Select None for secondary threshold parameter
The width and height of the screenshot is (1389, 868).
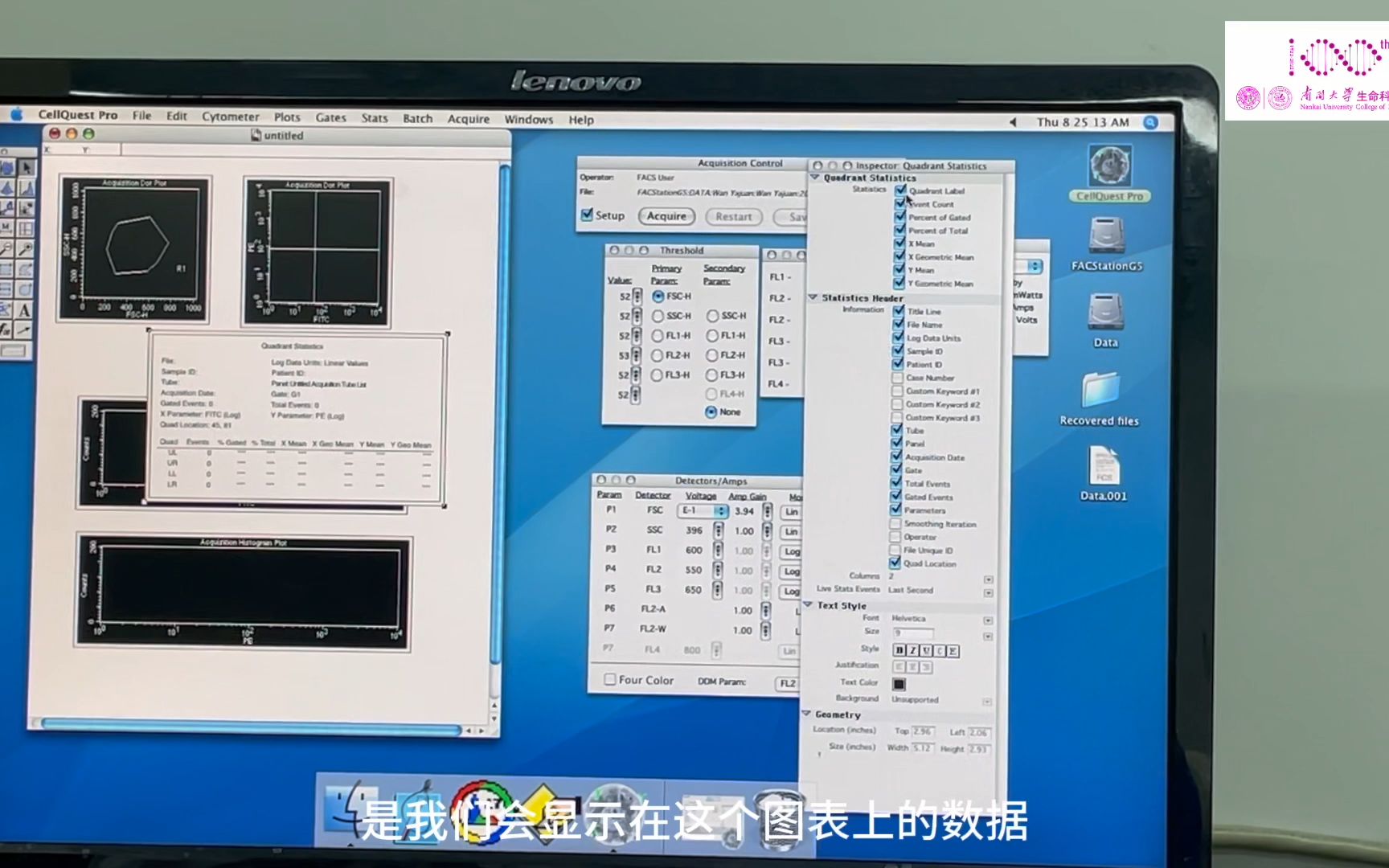coord(711,411)
